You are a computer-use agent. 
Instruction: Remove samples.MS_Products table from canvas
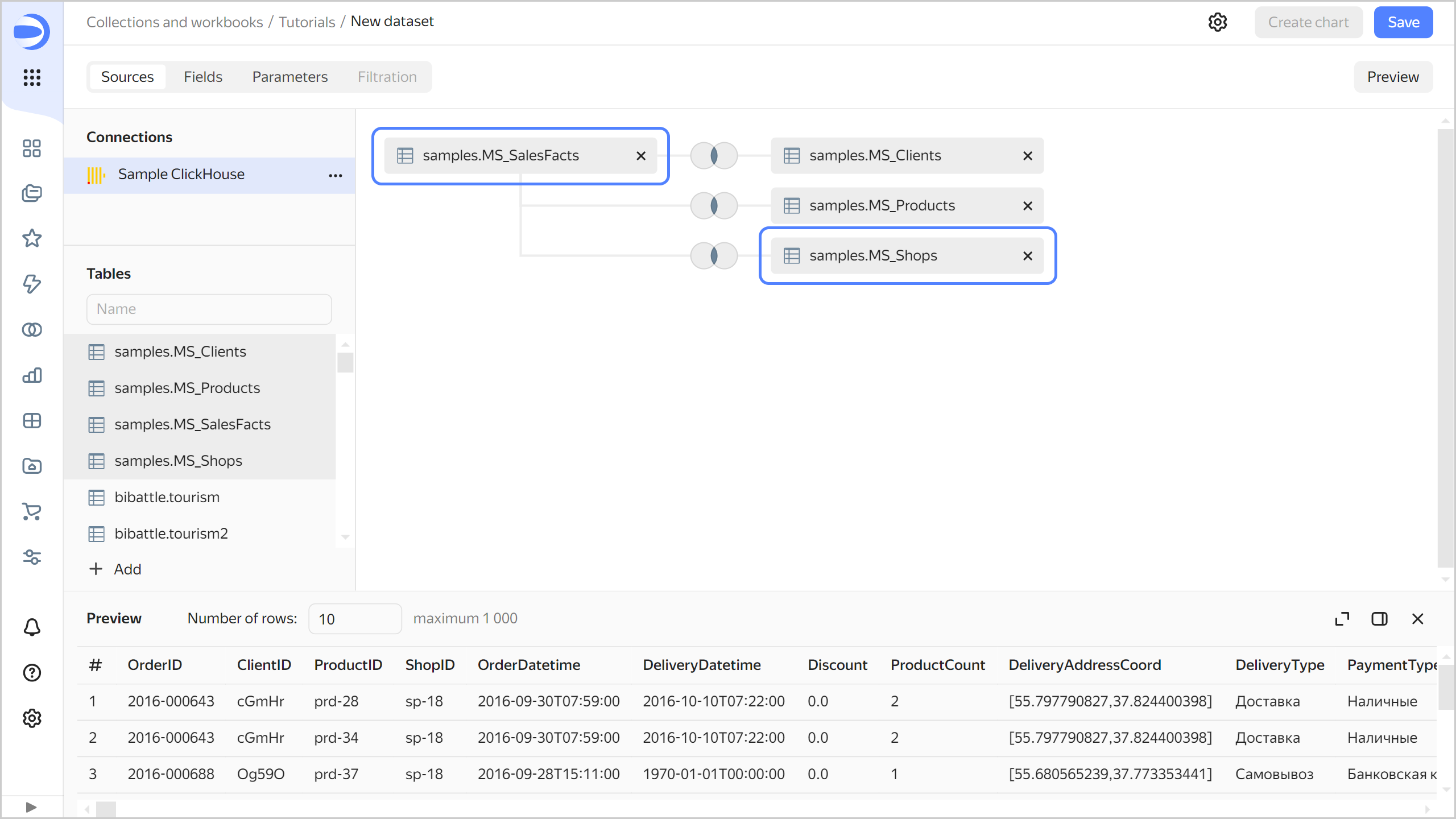pos(1027,206)
